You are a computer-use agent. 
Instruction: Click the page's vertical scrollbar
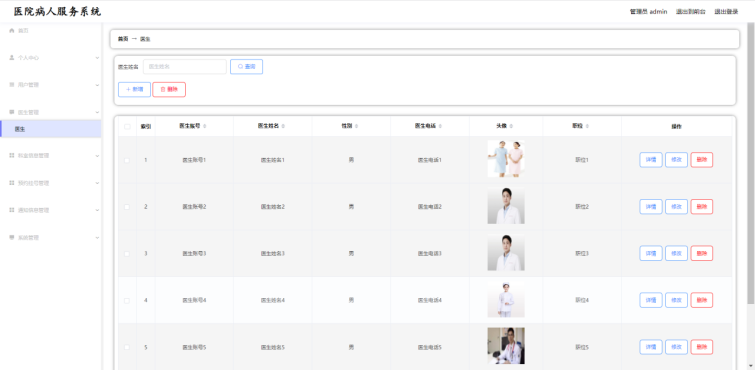click(751, 164)
